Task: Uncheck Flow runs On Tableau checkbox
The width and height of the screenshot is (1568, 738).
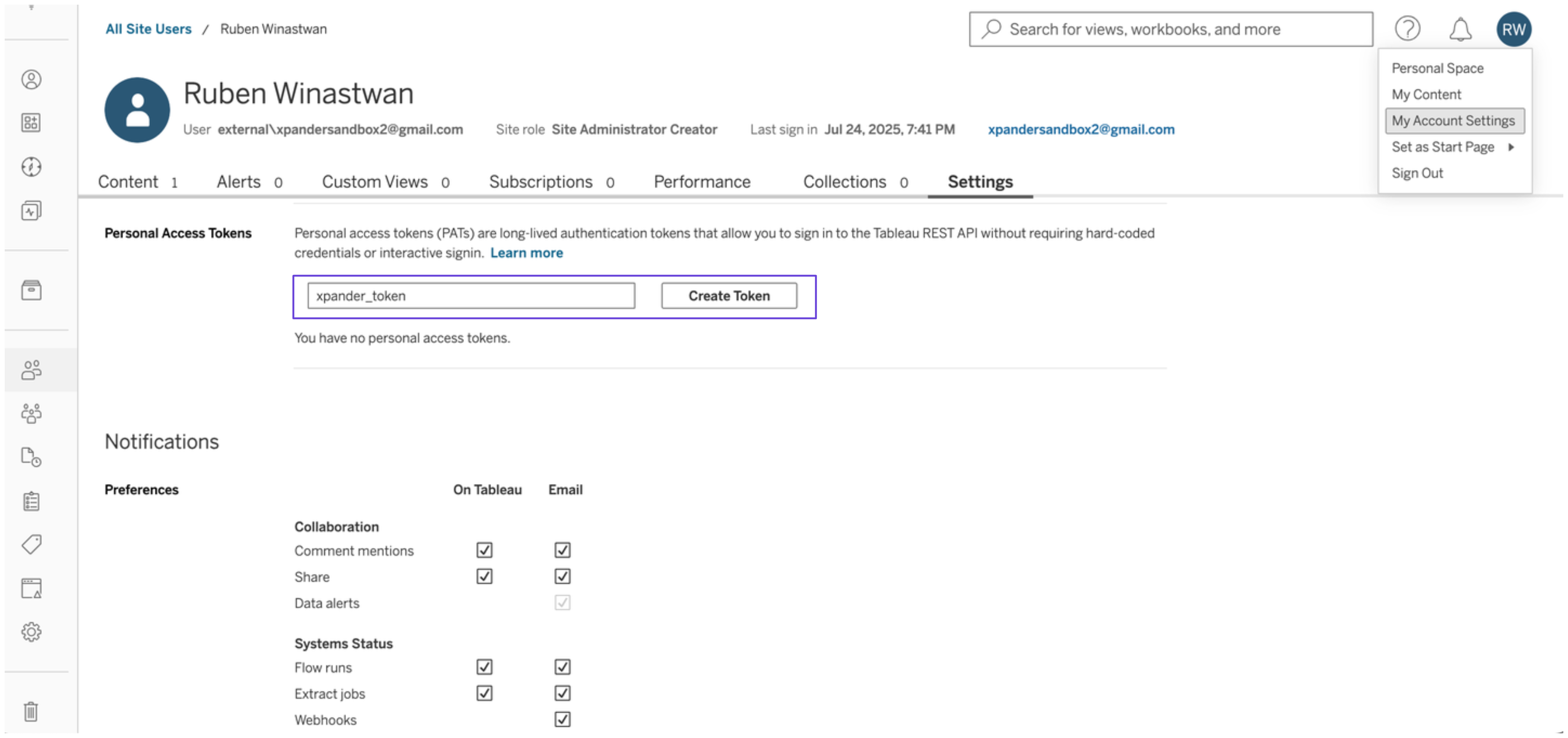Action: [x=484, y=667]
